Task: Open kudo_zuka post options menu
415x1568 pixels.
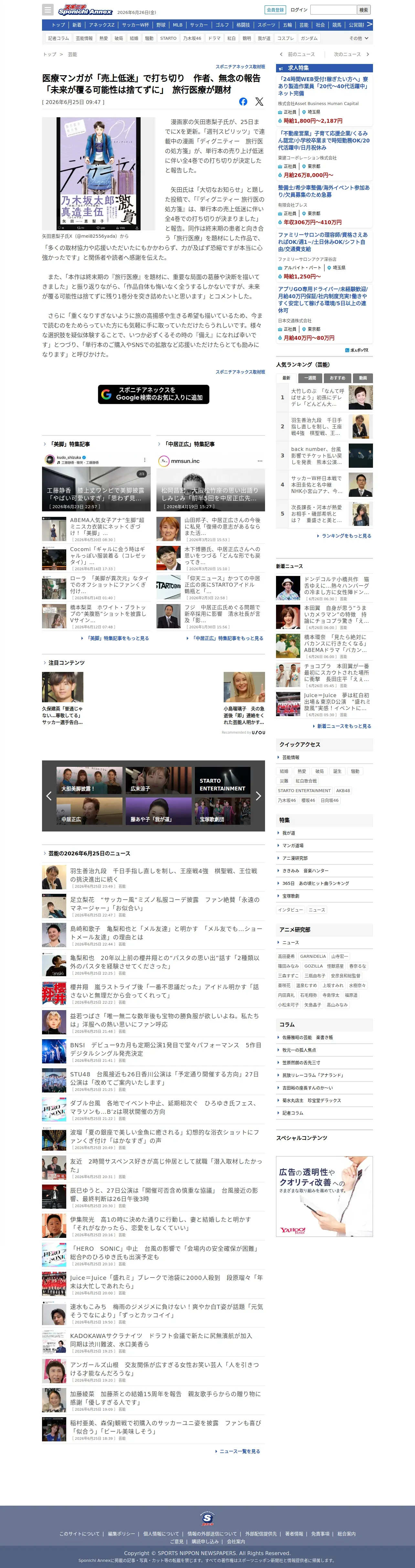Action: point(144,460)
